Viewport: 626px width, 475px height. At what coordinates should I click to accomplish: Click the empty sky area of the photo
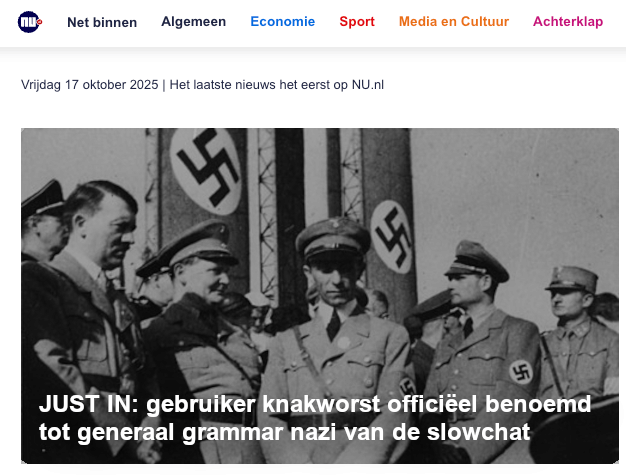pyautogui.click(x=515, y=180)
